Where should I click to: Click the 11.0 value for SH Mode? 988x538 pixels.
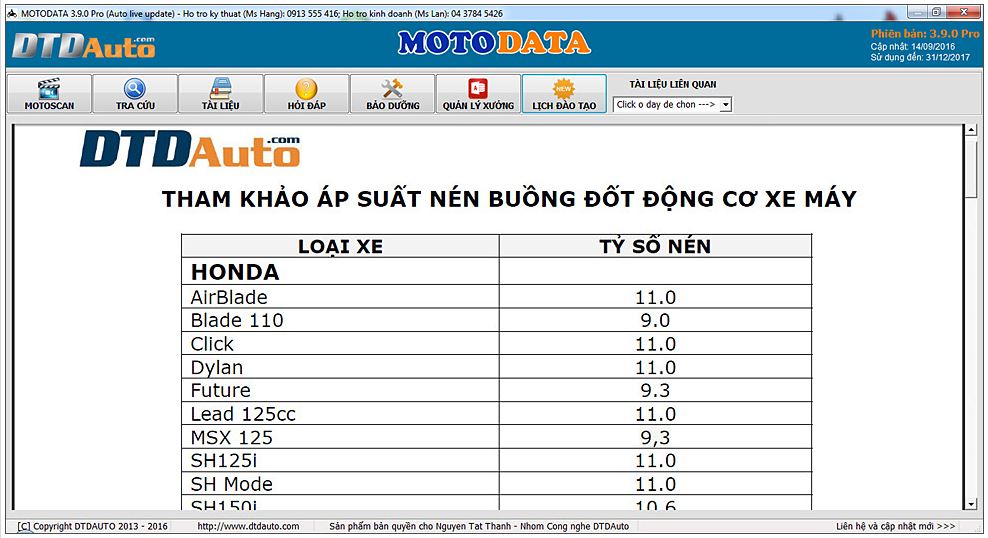655,484
